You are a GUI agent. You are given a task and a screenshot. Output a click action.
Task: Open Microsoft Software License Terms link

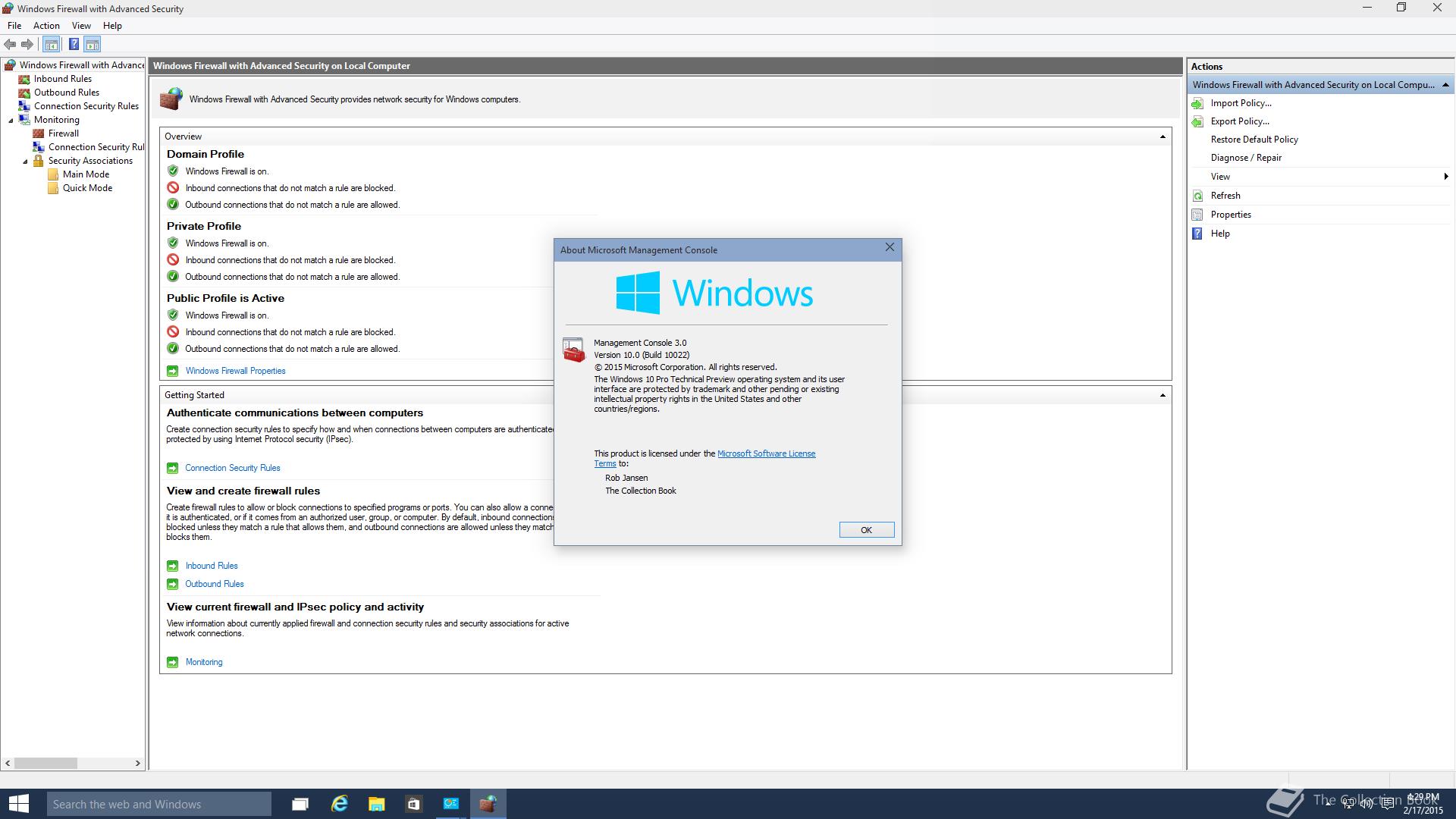766,453
